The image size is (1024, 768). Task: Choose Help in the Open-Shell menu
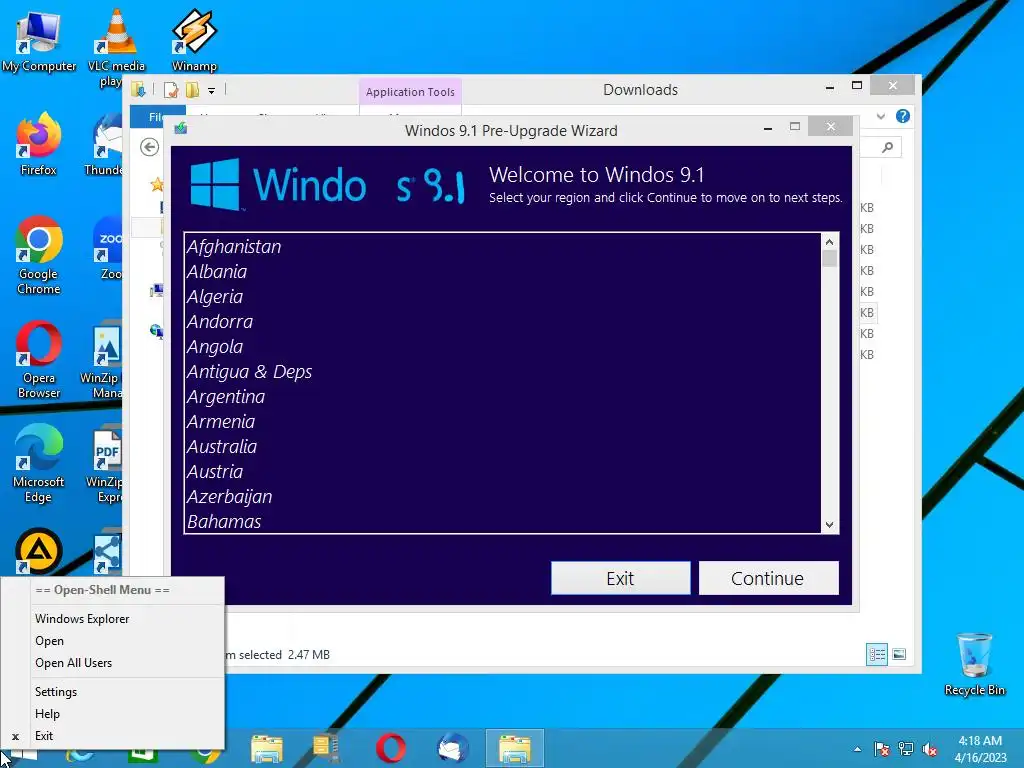click(47, 714)
